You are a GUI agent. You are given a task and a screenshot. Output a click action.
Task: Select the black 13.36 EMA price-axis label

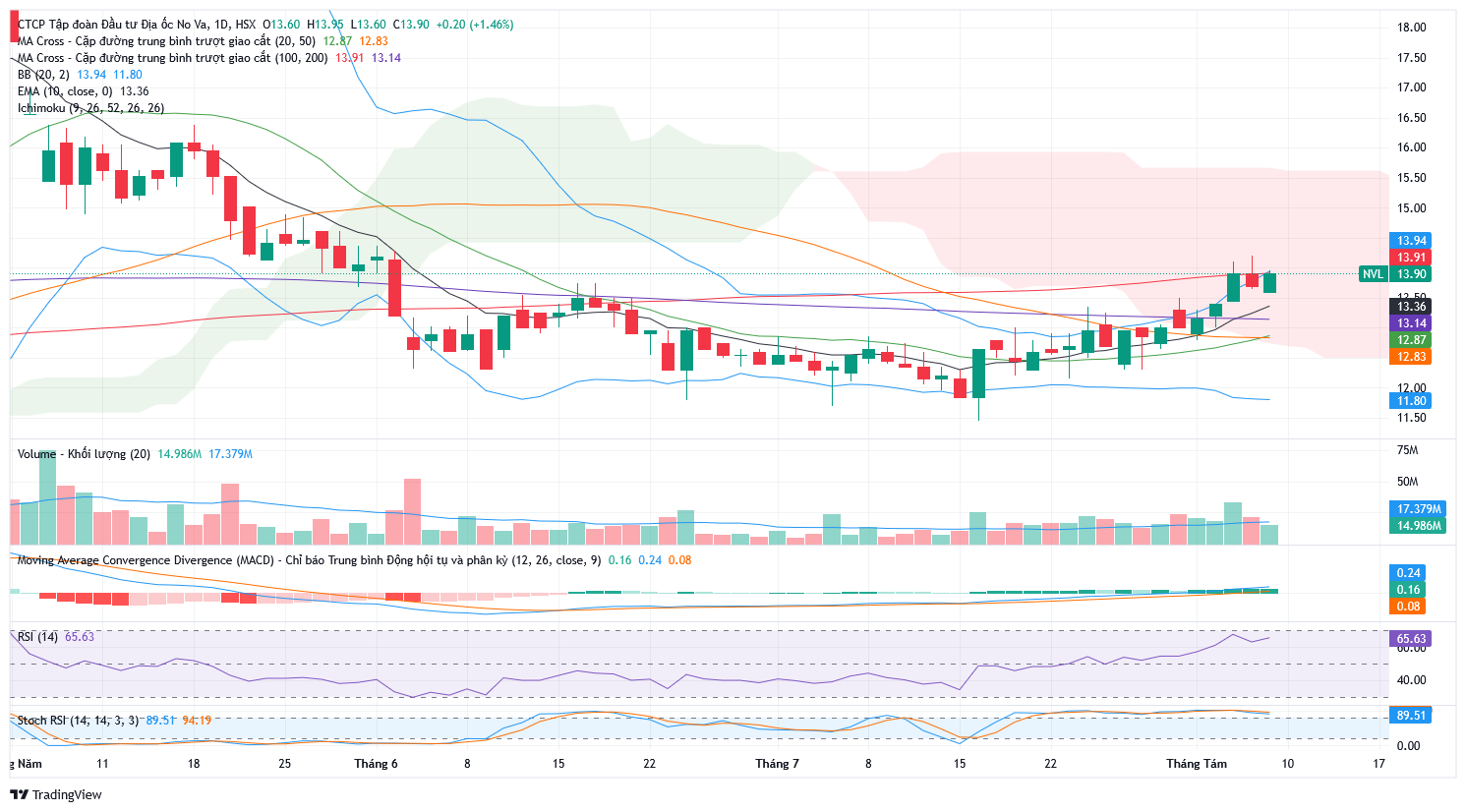(x=1412, y=307)
